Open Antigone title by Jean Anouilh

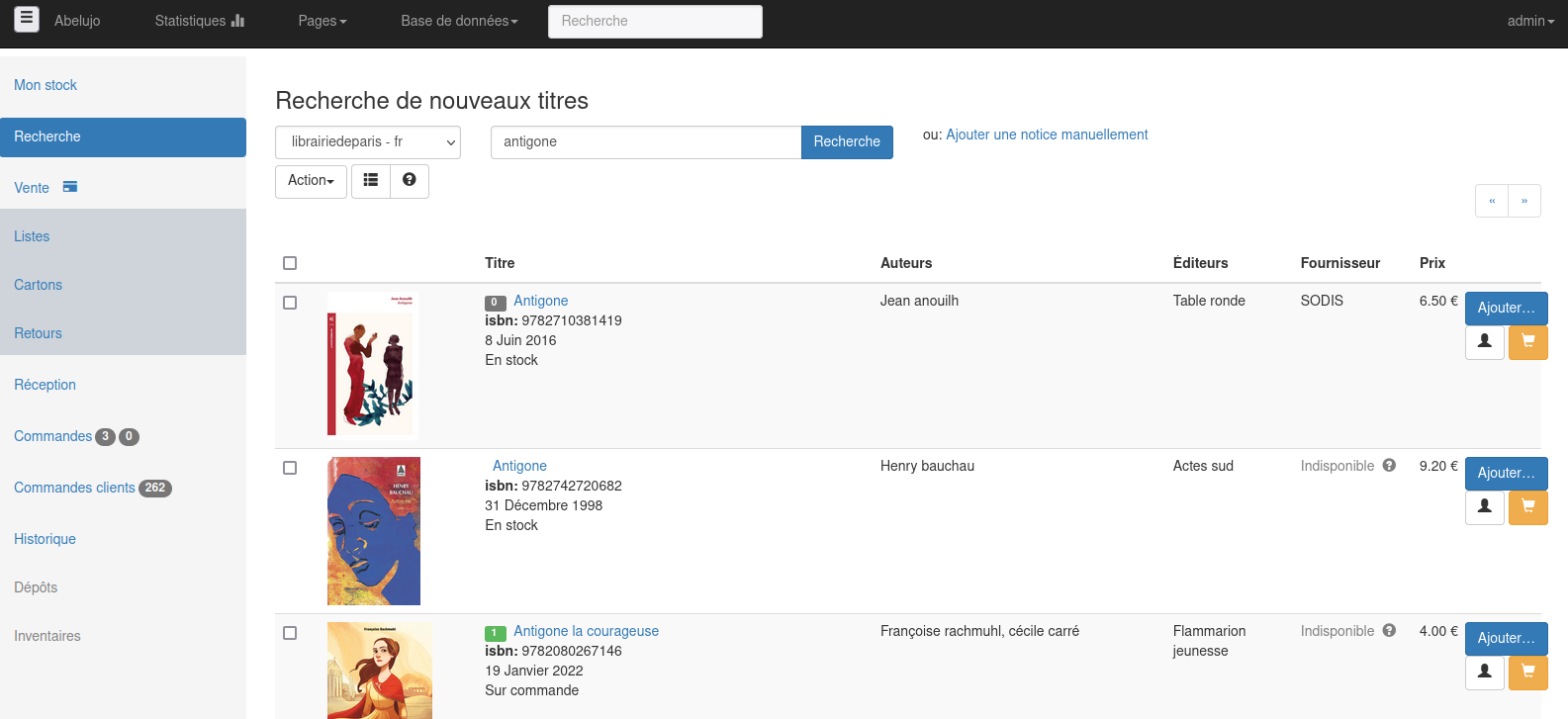540,301
